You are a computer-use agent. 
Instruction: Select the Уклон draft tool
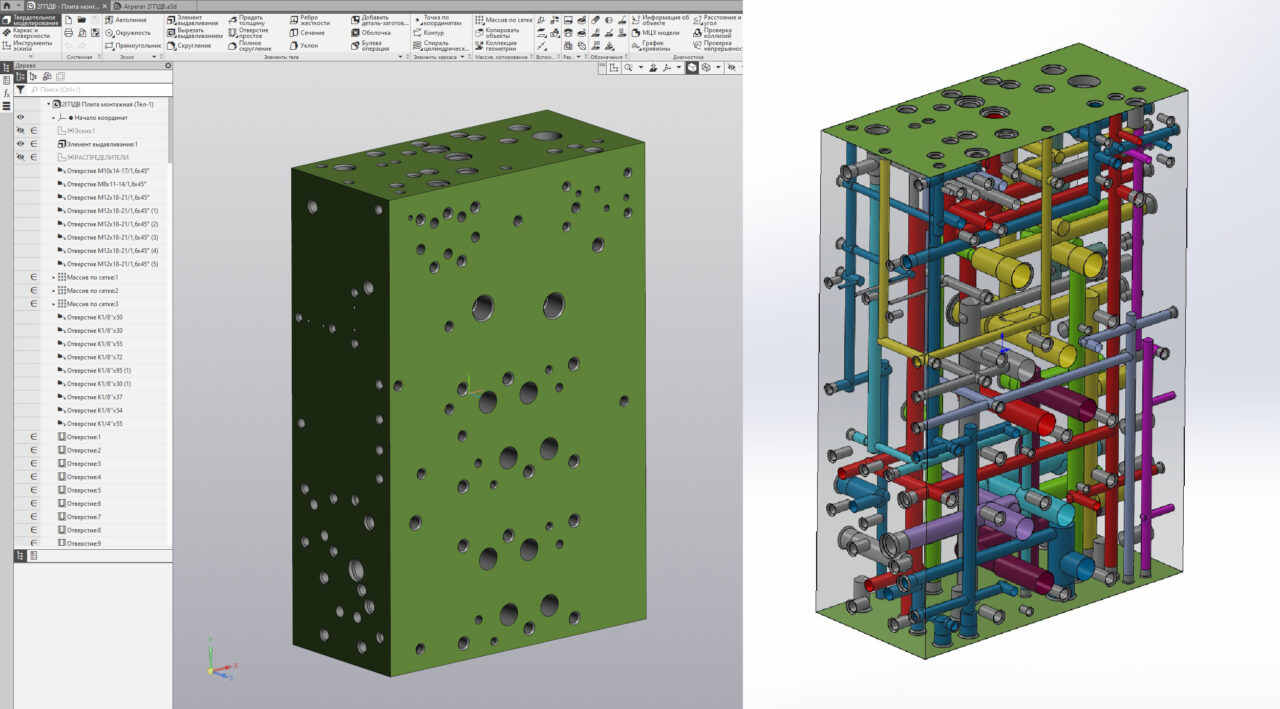click(303, 46)
